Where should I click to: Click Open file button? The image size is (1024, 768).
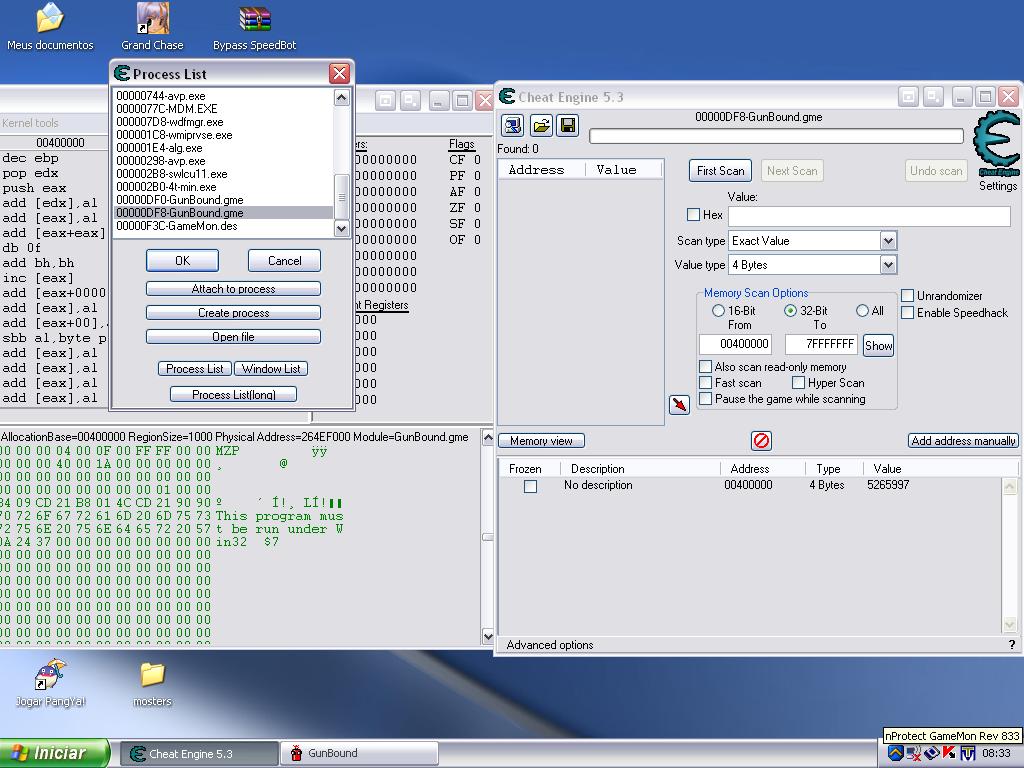[x=233, y=337]
